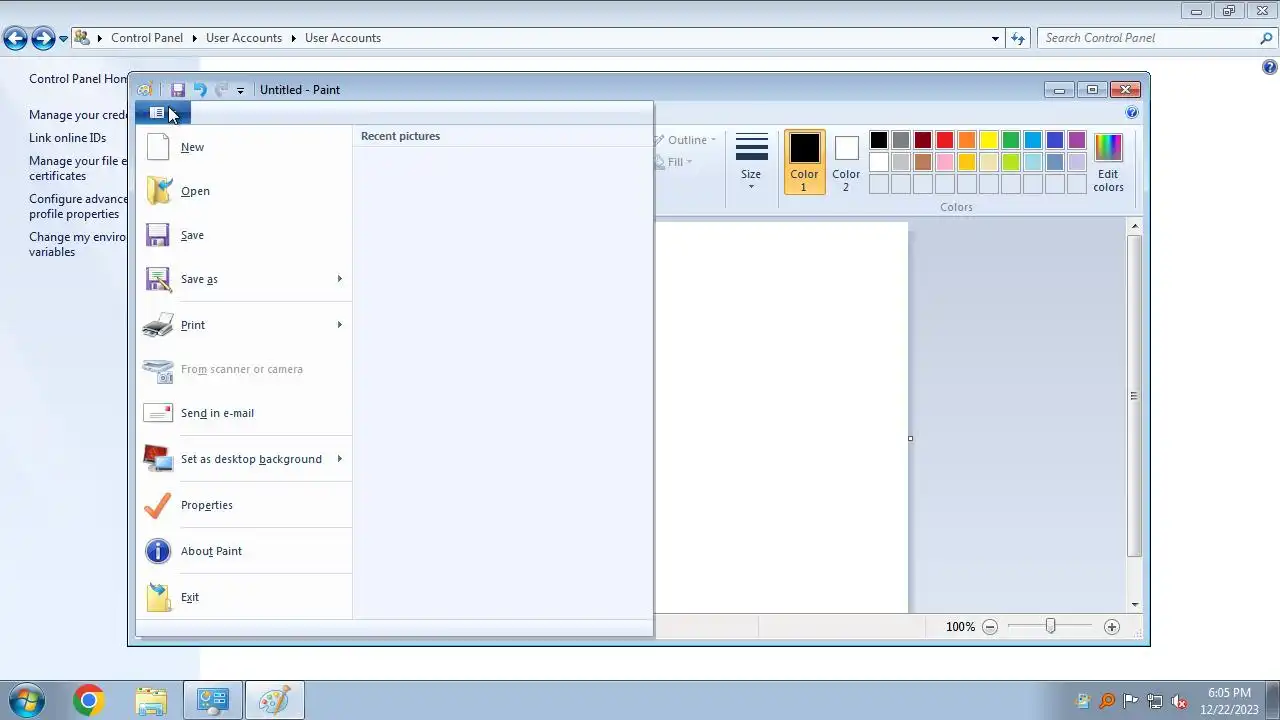Zoom in with the plus button
The height and width of the screenshot is (720, 1280).
(x=1112, y=627)
